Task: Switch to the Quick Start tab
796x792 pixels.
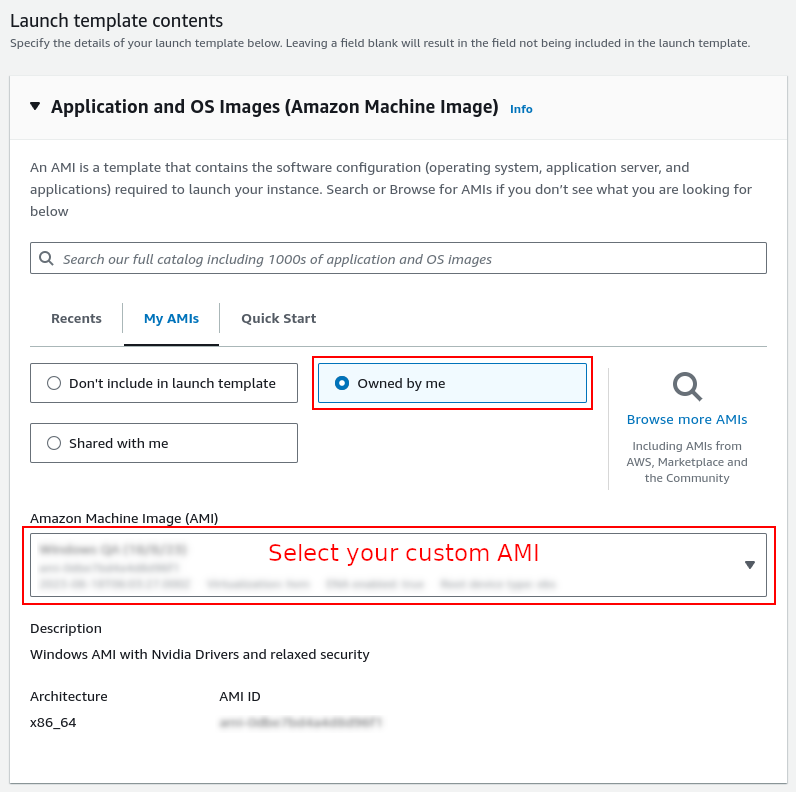Action: coord(278,318)
